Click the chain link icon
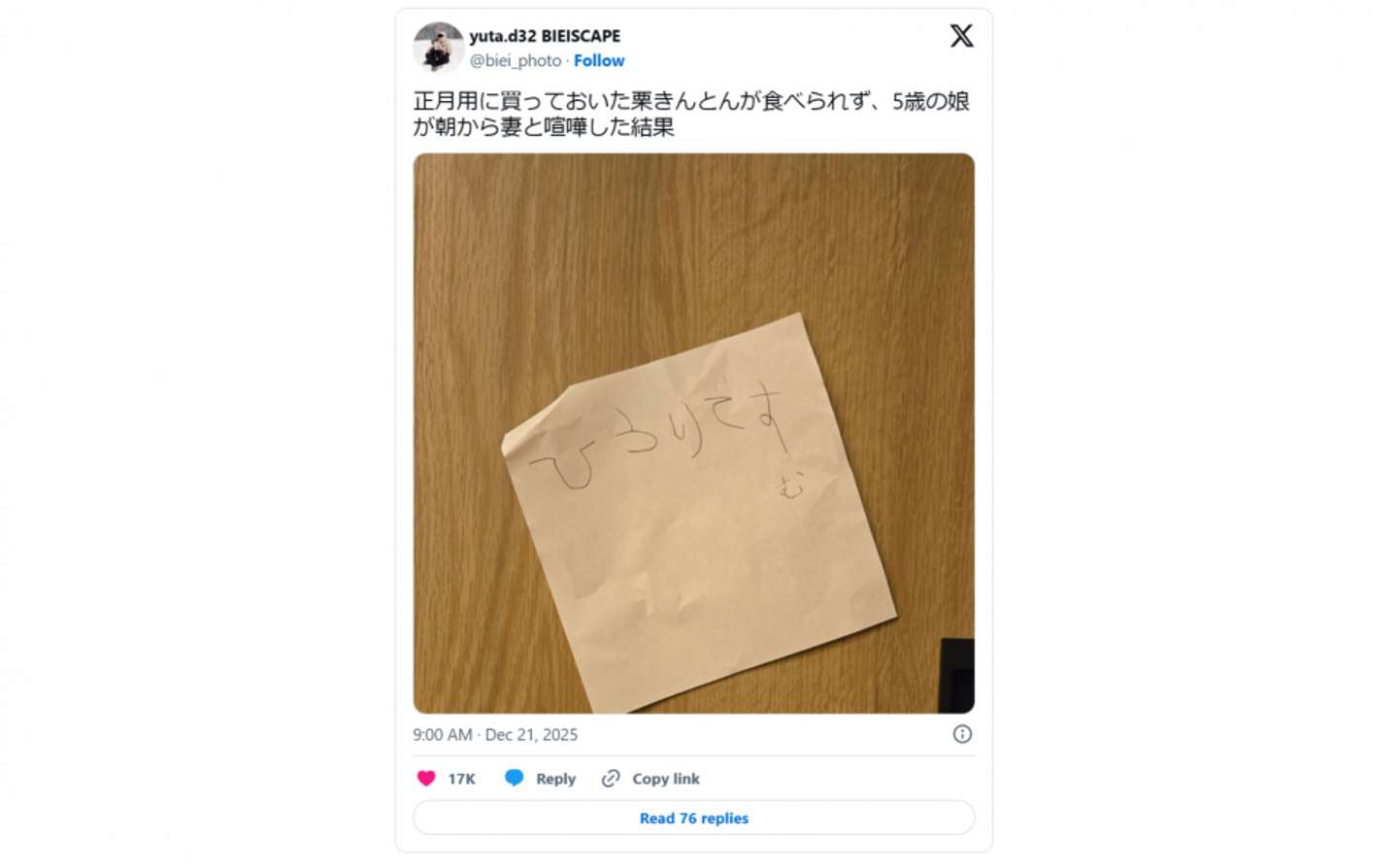Image resolution: width=1398 pixels, height=868 pixels. [611, 779]
